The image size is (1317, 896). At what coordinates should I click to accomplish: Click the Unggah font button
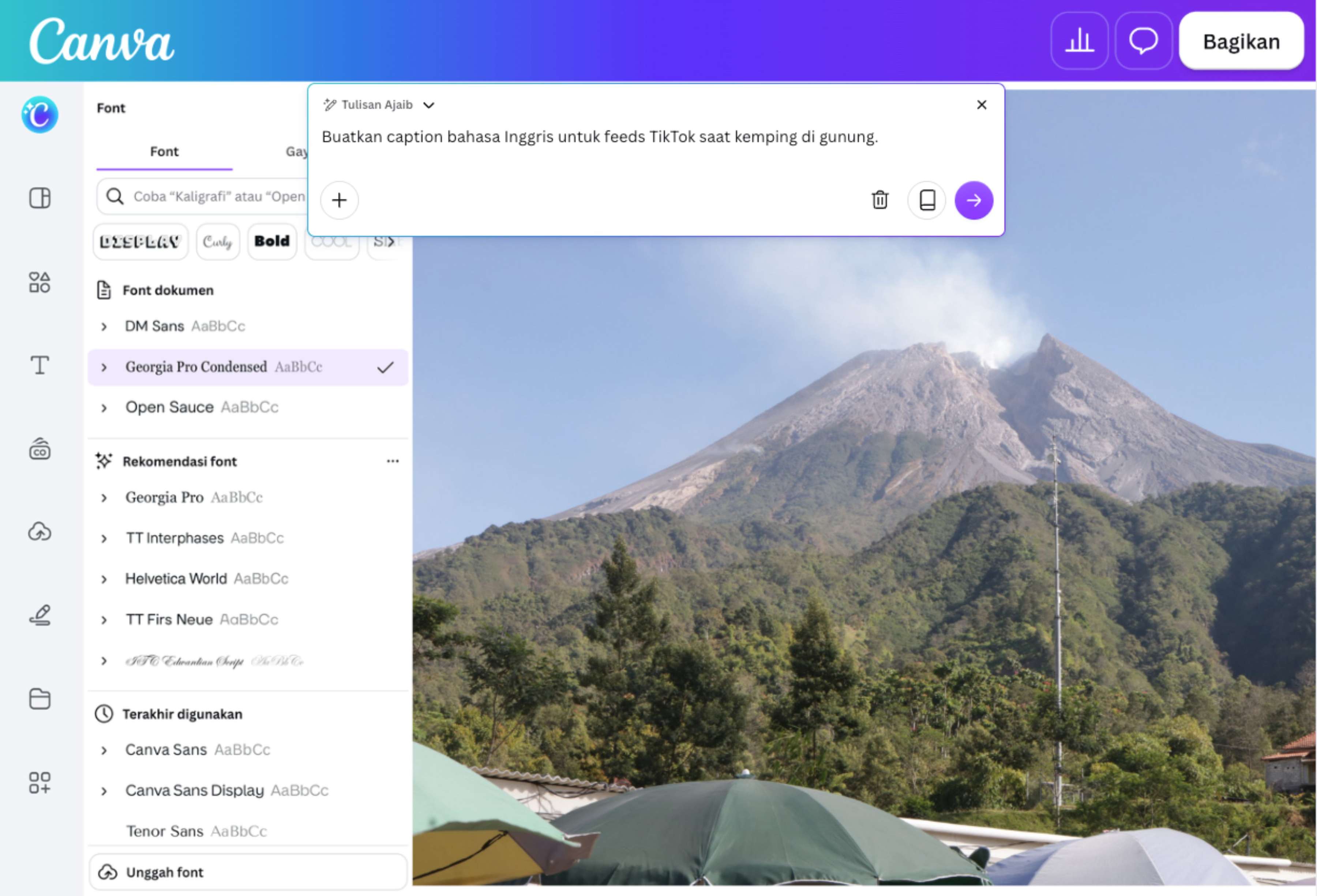coord(248,872)
